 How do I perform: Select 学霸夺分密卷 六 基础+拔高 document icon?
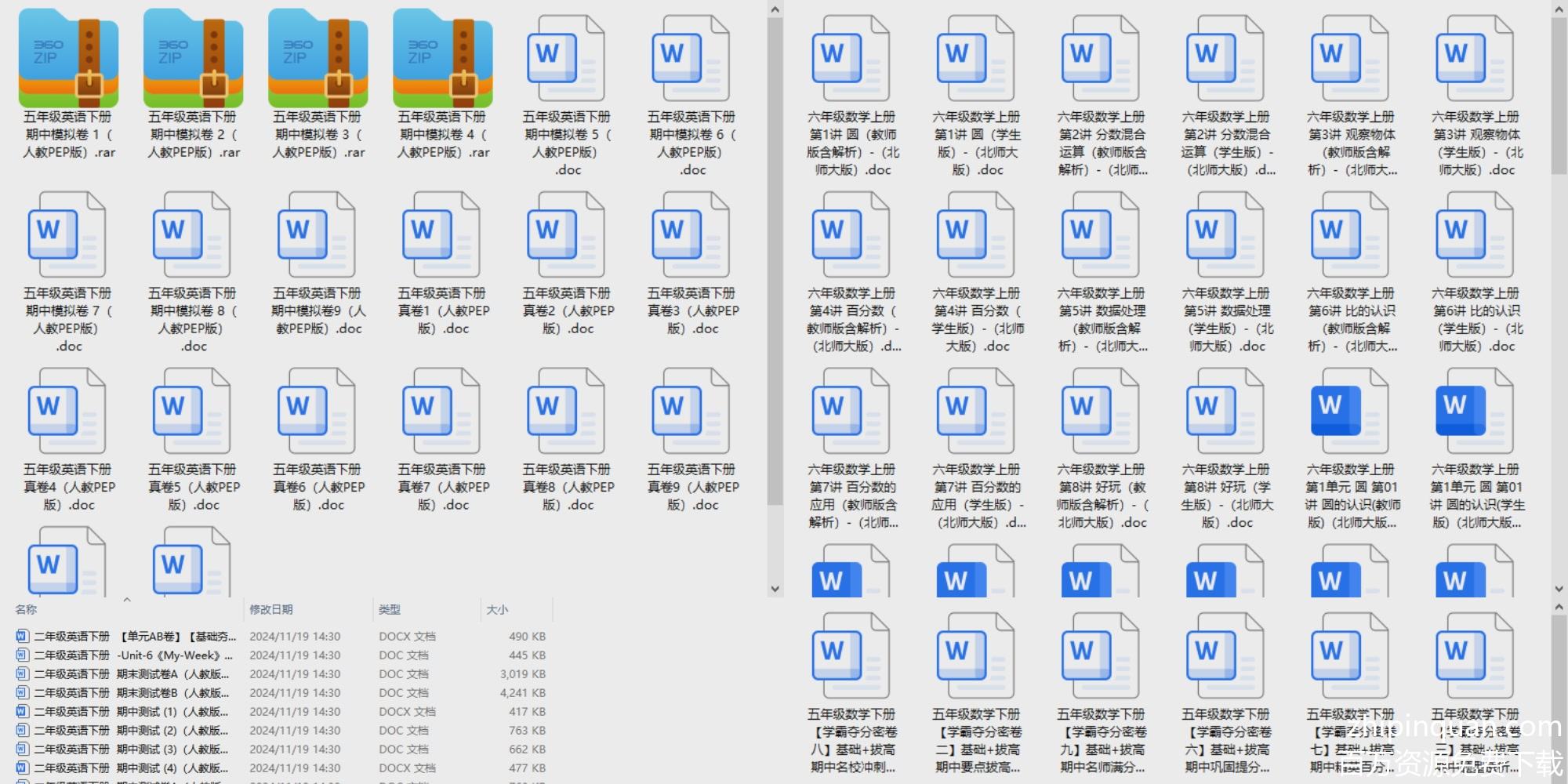1225,656
